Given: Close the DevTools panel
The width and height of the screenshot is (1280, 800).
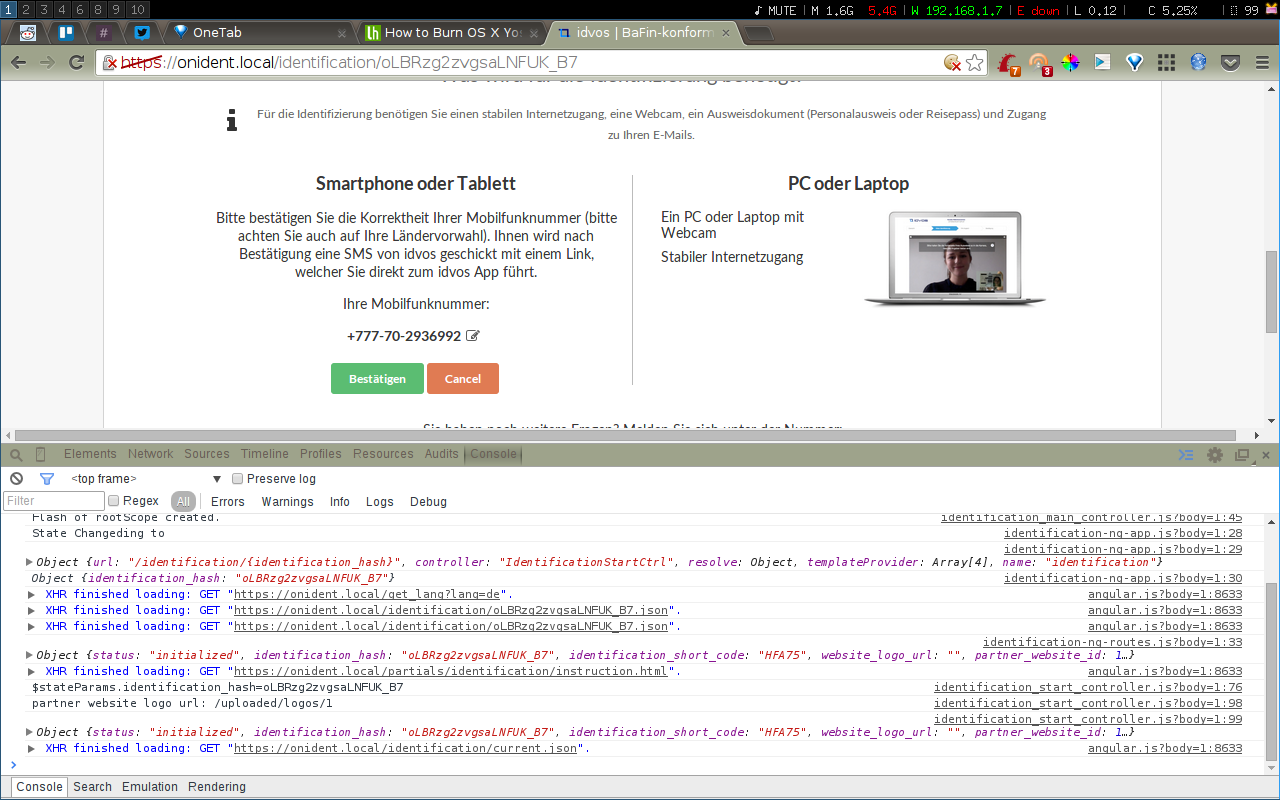Looking at the screenshot, I should (1266, 455).
